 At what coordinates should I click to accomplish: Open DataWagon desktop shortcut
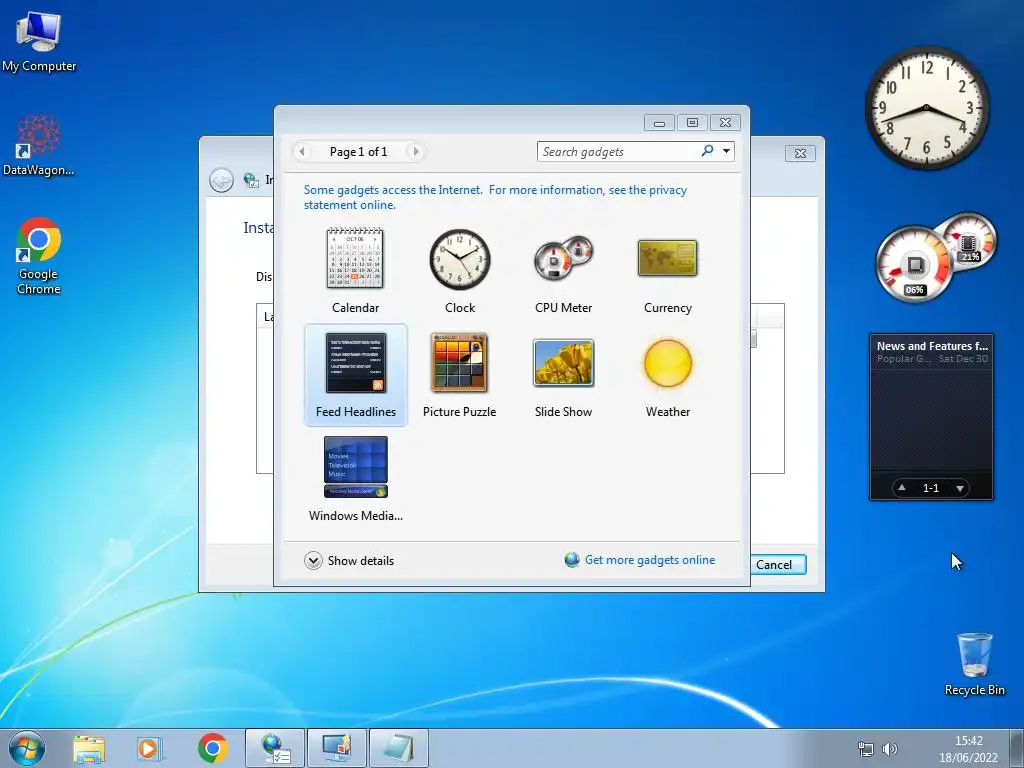pyautogui.click(x=39, y=145)
